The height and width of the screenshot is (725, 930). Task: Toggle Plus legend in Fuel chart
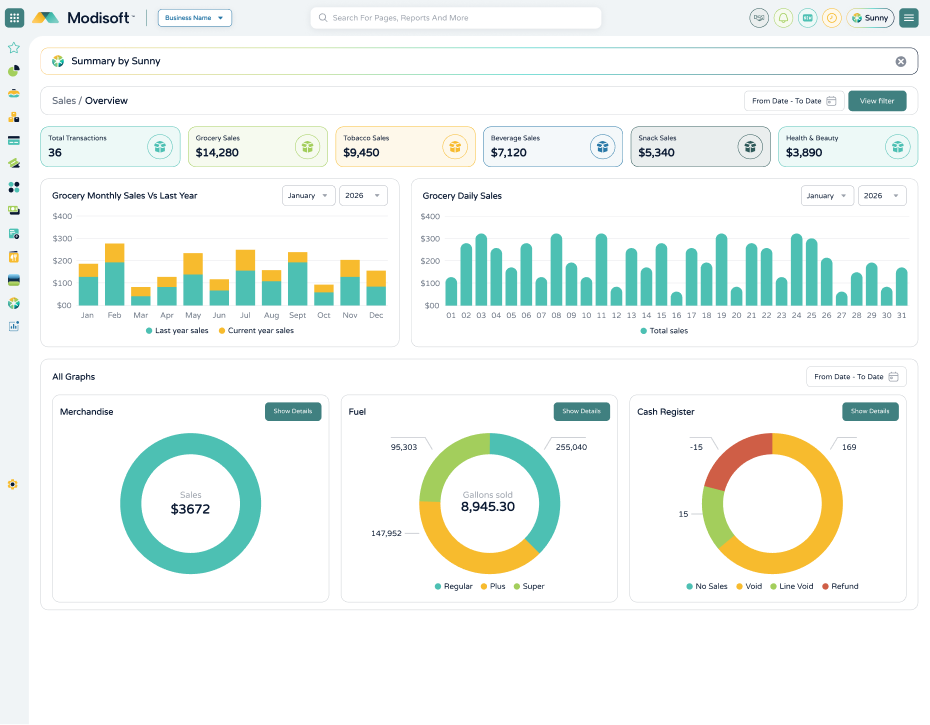[x=493, y=587]
